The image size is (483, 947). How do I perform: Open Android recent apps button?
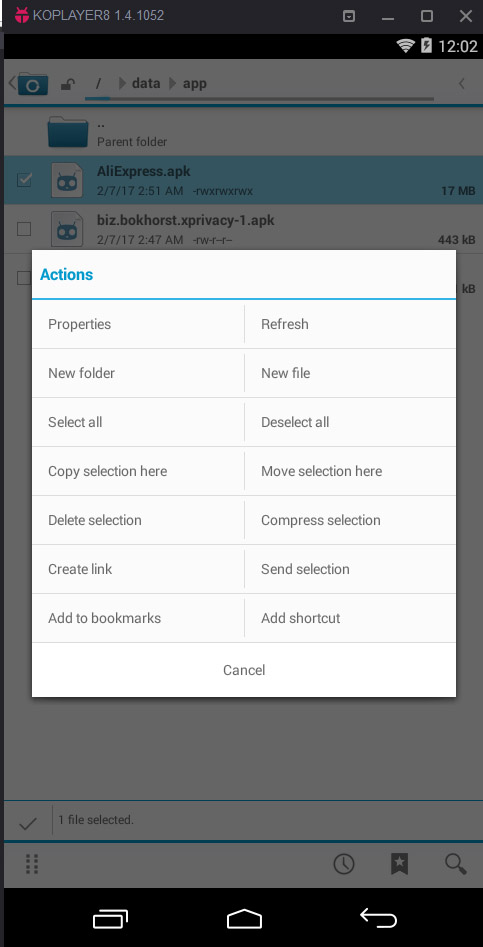(x=111, y=919)
